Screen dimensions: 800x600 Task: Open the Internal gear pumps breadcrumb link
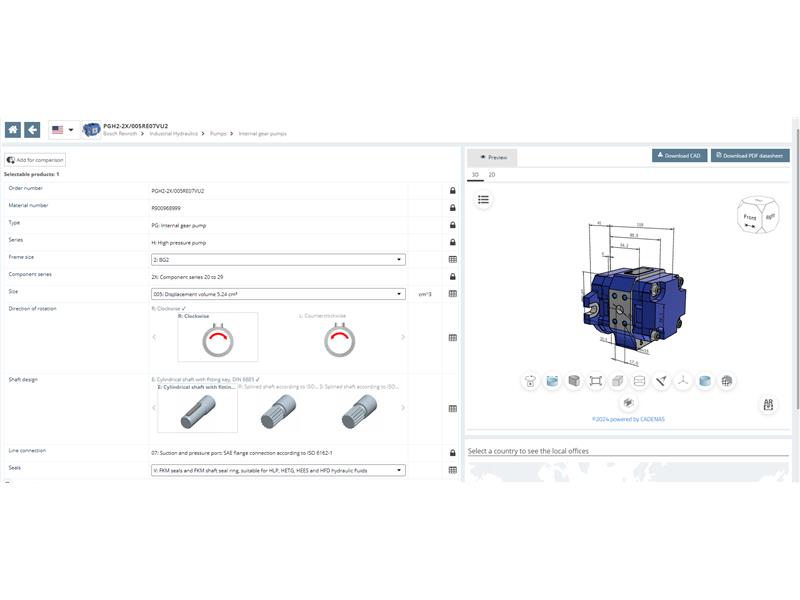point(263,134)
